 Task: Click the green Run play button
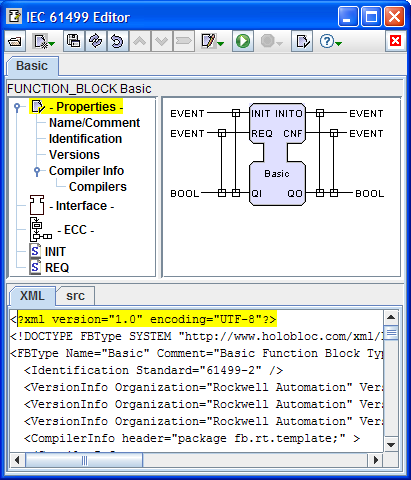[243, 41]
